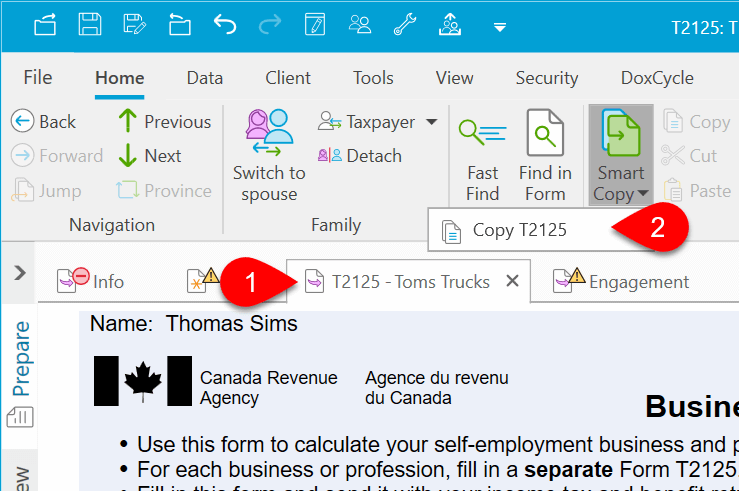The width and height of the screenshot is (739, 491).
Task: Open Find in Form
Action: pos(545,156)
